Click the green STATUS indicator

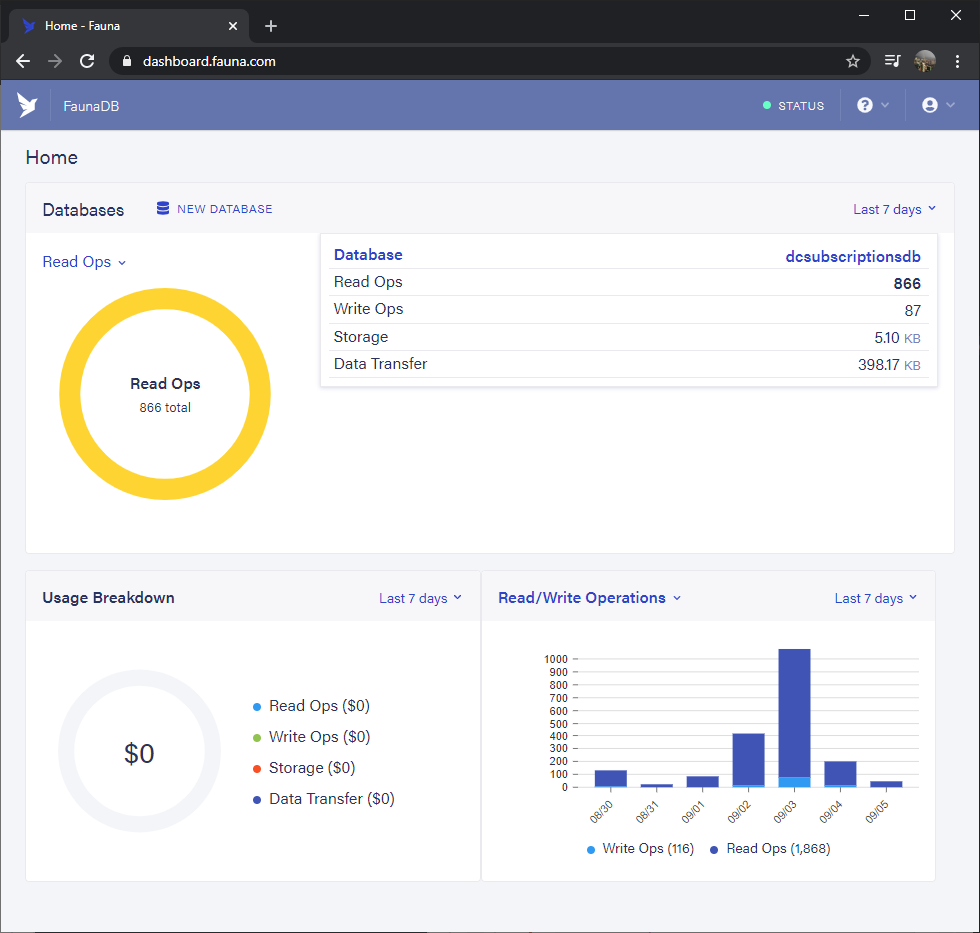point(793,106)
